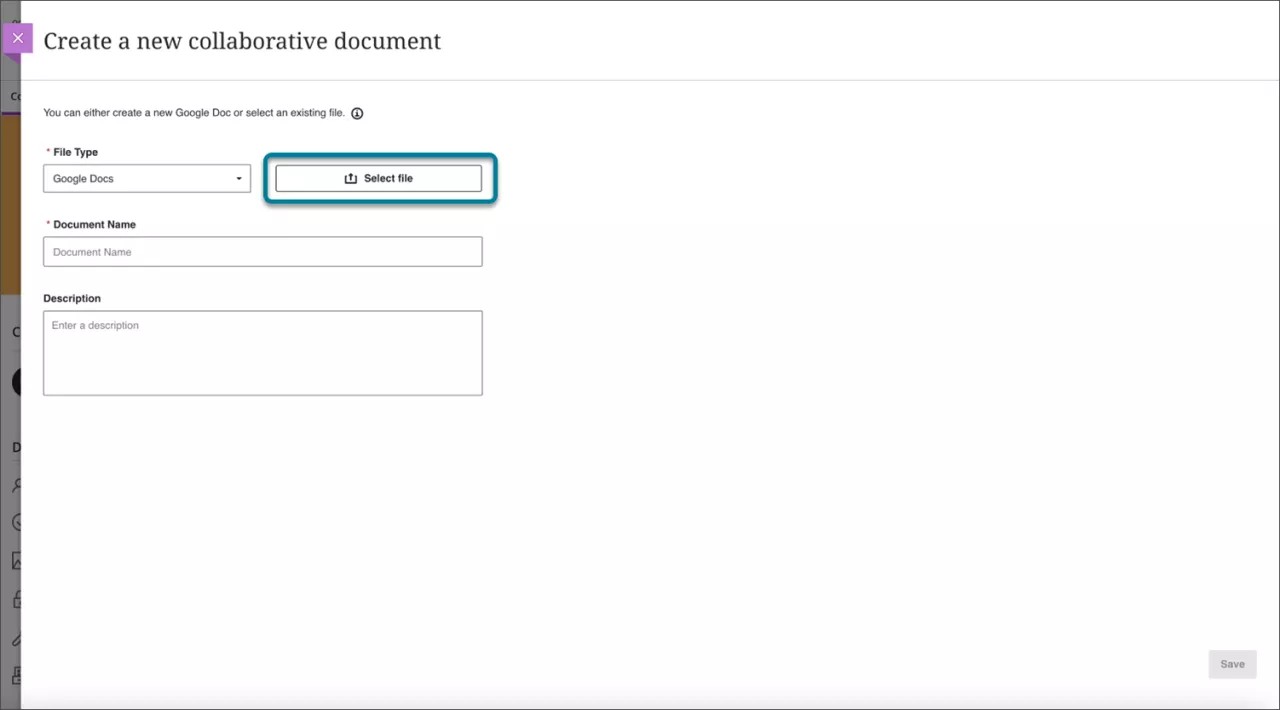Click into the Document Name input field

click(262, 251)
